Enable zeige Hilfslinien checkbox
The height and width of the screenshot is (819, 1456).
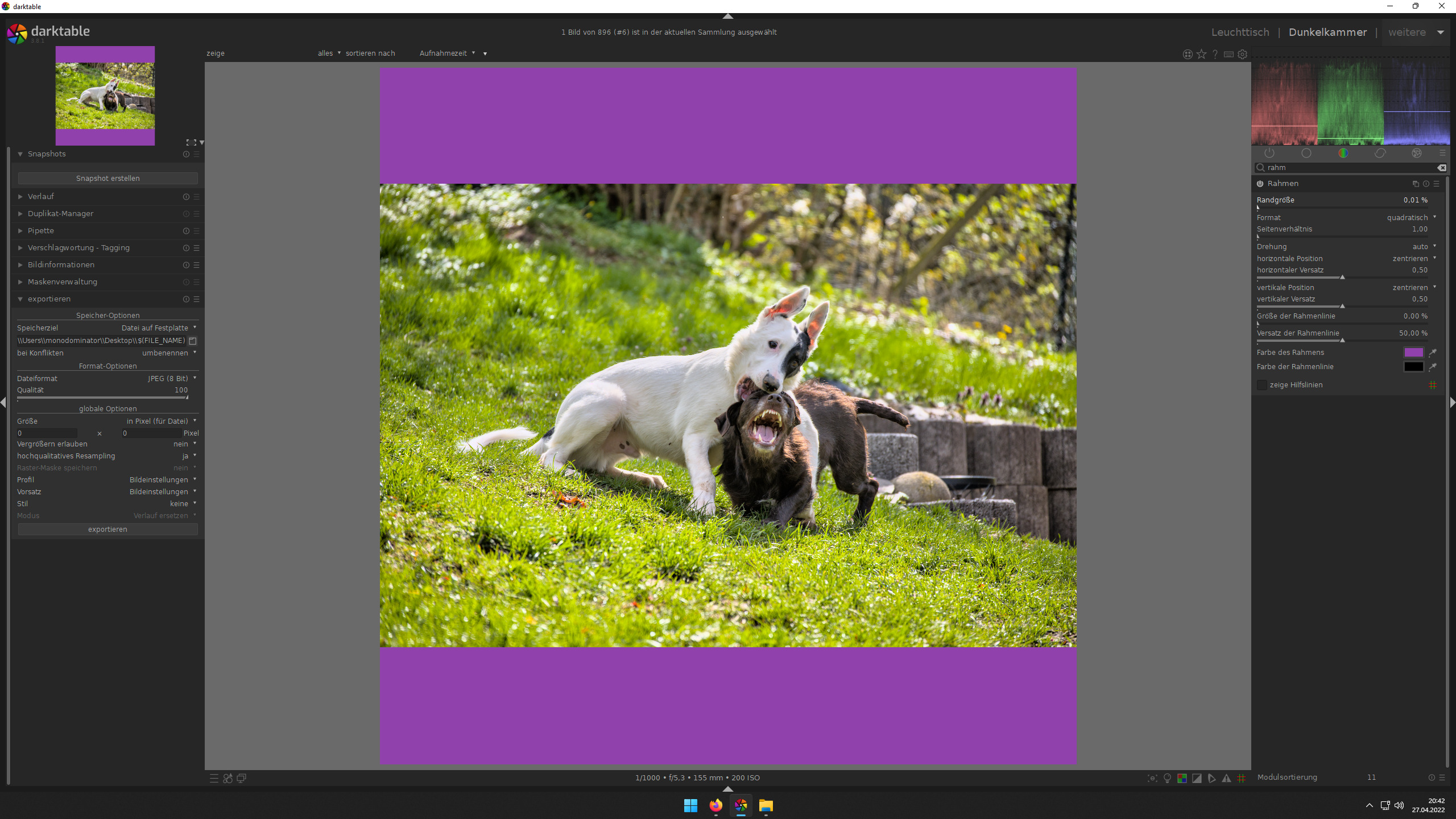(x=1262, y=385)
